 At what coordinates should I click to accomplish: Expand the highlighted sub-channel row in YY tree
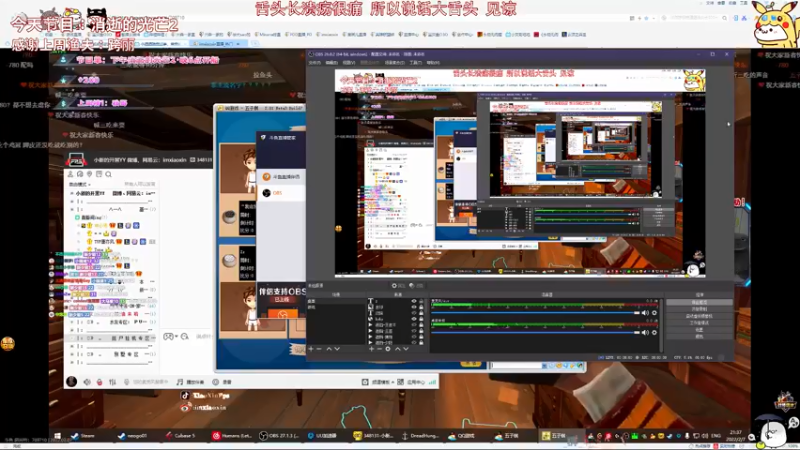tap(72, 338)
